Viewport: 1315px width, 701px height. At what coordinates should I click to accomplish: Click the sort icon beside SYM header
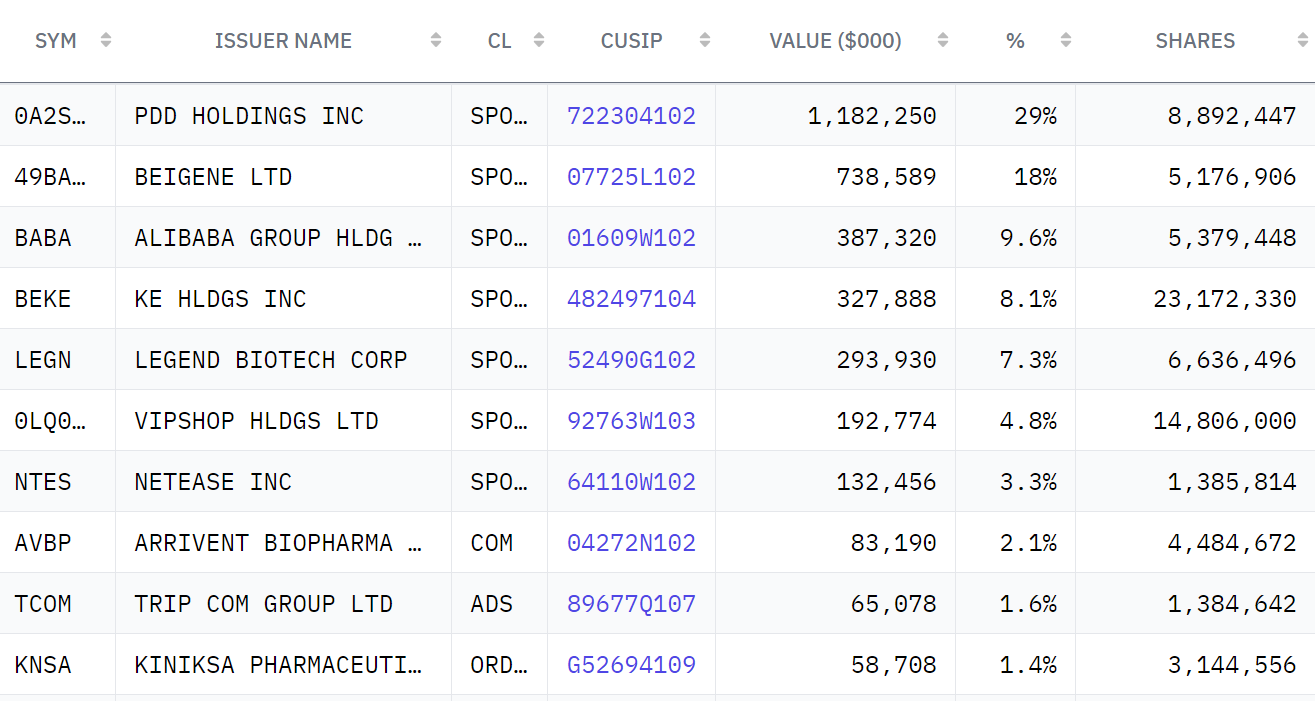[x=106, y=40]
